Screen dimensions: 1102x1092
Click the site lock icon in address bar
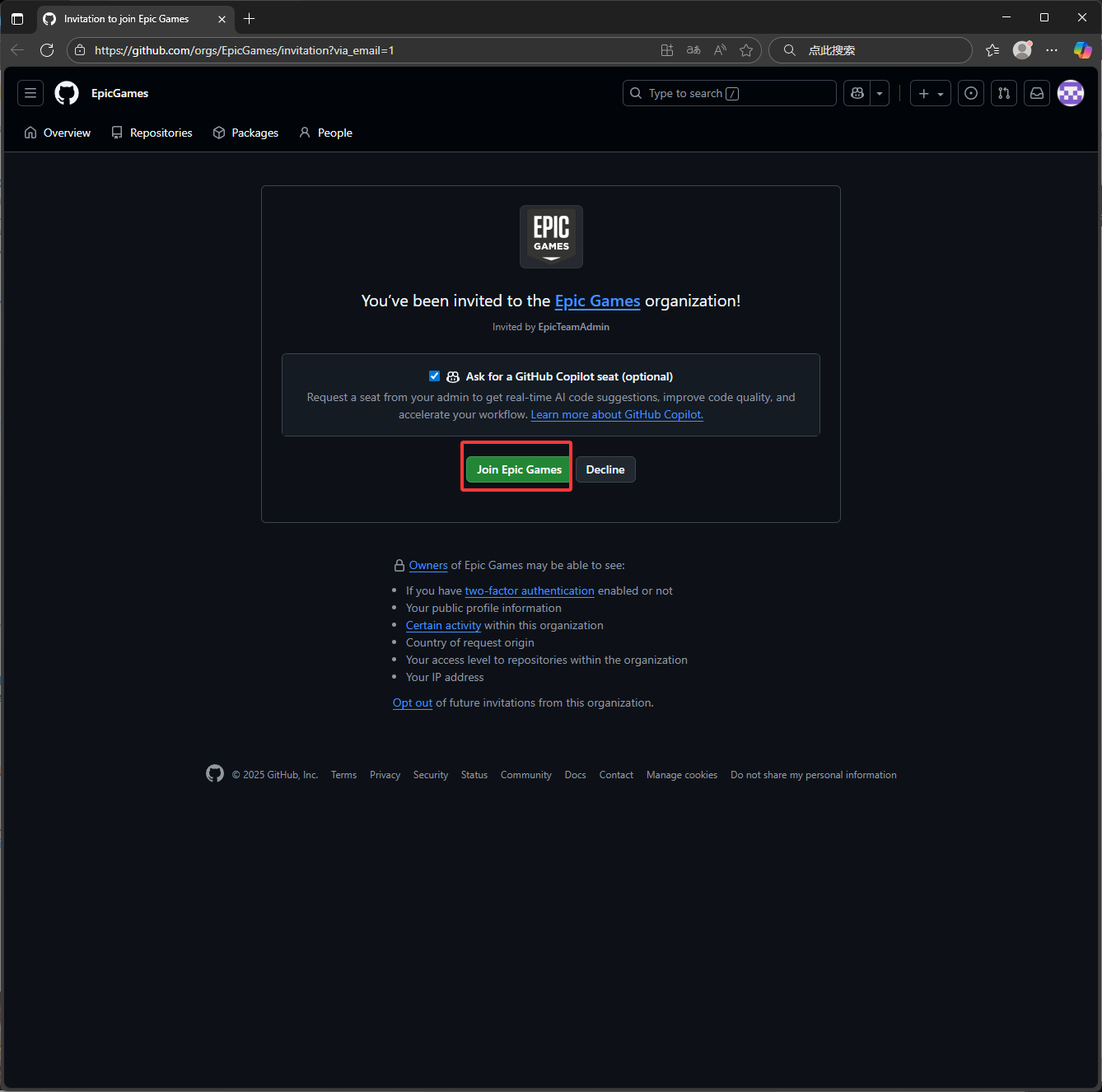click(80, 50)
